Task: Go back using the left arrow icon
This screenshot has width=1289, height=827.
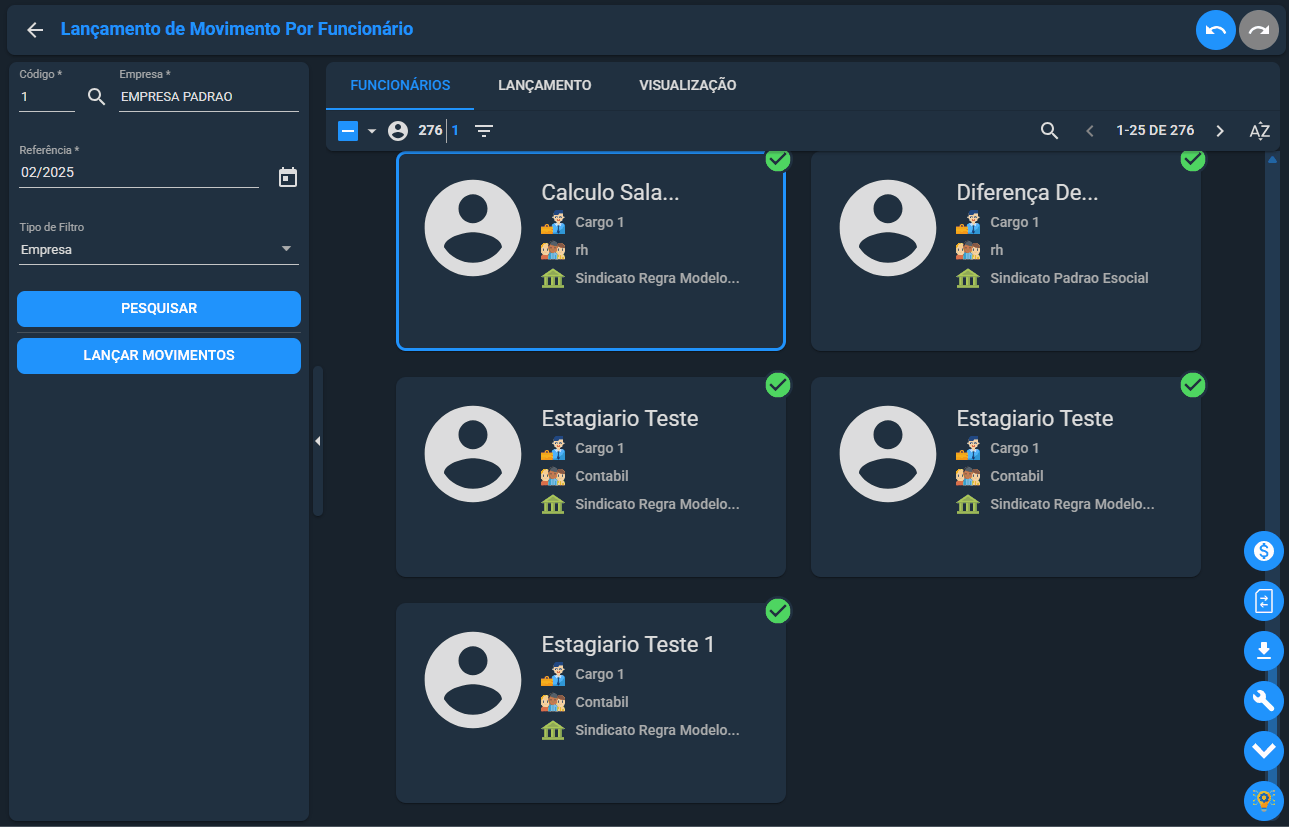Action: [x=35, y=30]
